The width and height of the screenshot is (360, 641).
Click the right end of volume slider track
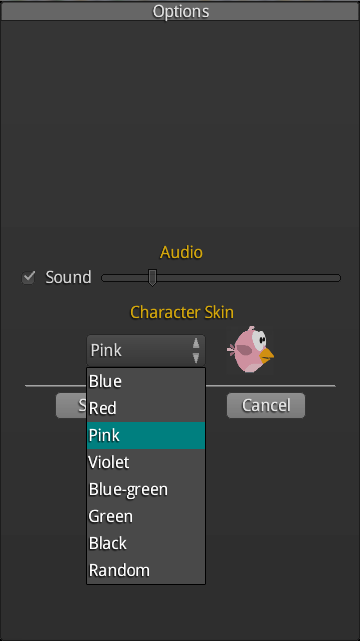coord(336,278)
